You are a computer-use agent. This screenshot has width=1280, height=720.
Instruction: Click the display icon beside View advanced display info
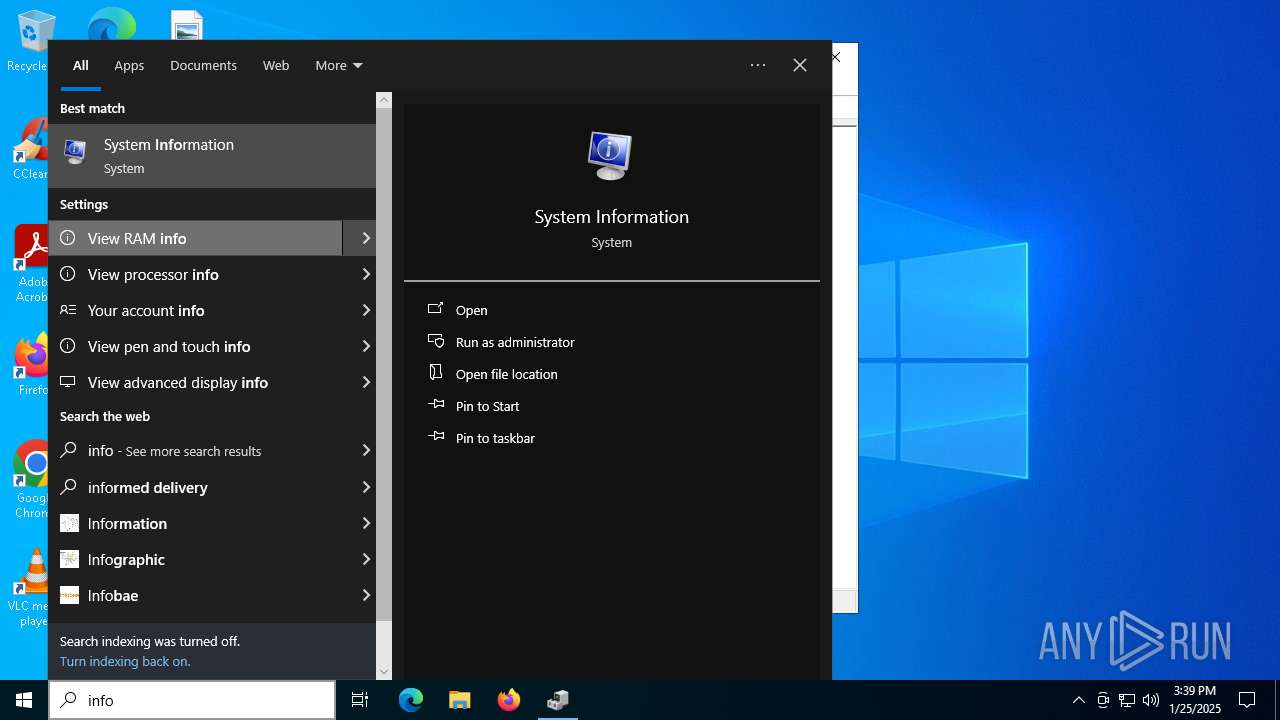click(x=68, y=382)
